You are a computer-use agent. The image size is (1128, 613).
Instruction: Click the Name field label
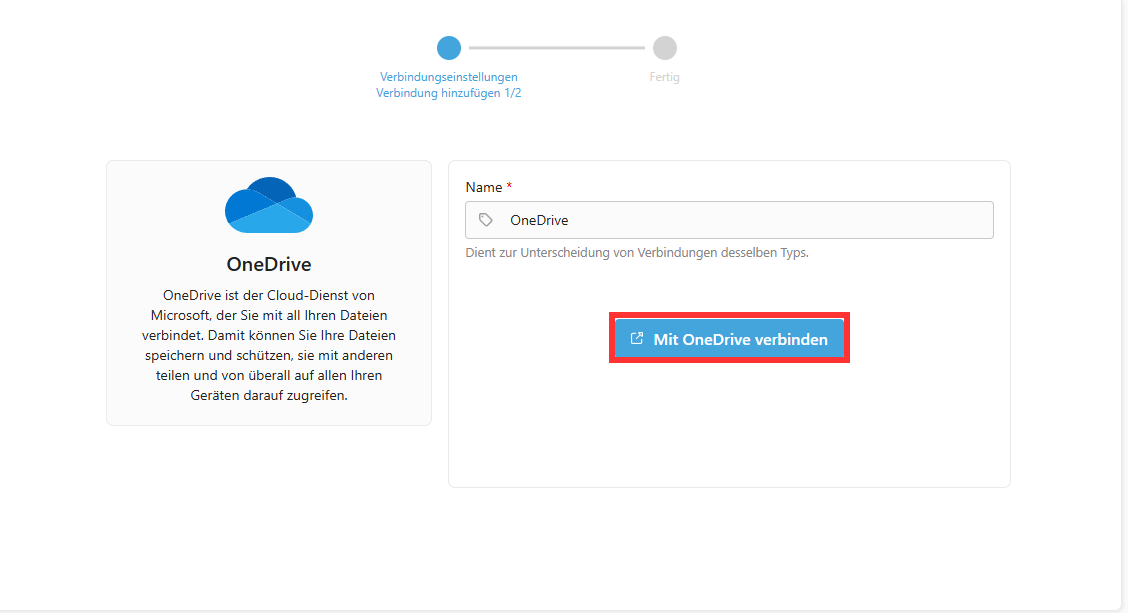pyautogui.click(x=483, y=187)
